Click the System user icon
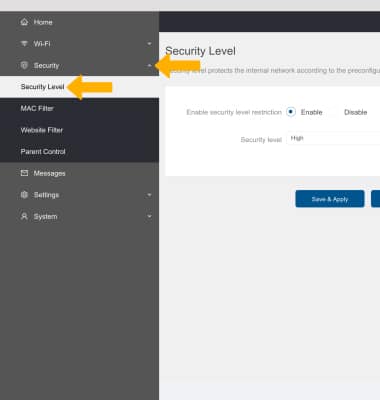Viewport: 380px width, 400px height. pos(24,216)
